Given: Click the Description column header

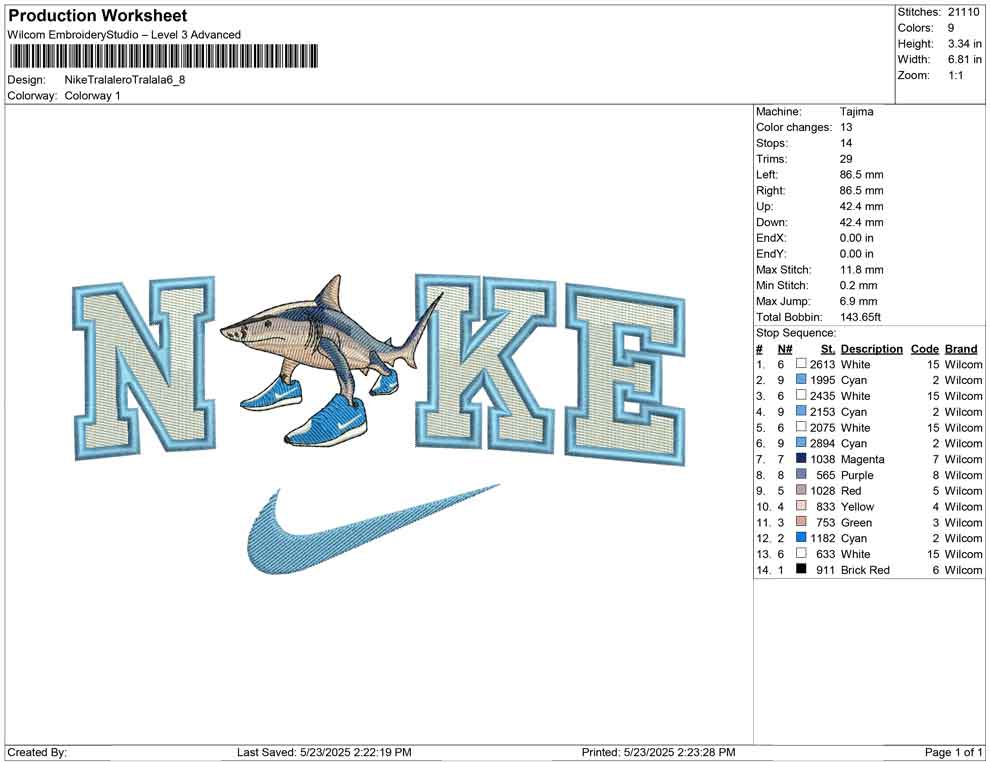Looking at the screenshot, I should coord(871,348).
